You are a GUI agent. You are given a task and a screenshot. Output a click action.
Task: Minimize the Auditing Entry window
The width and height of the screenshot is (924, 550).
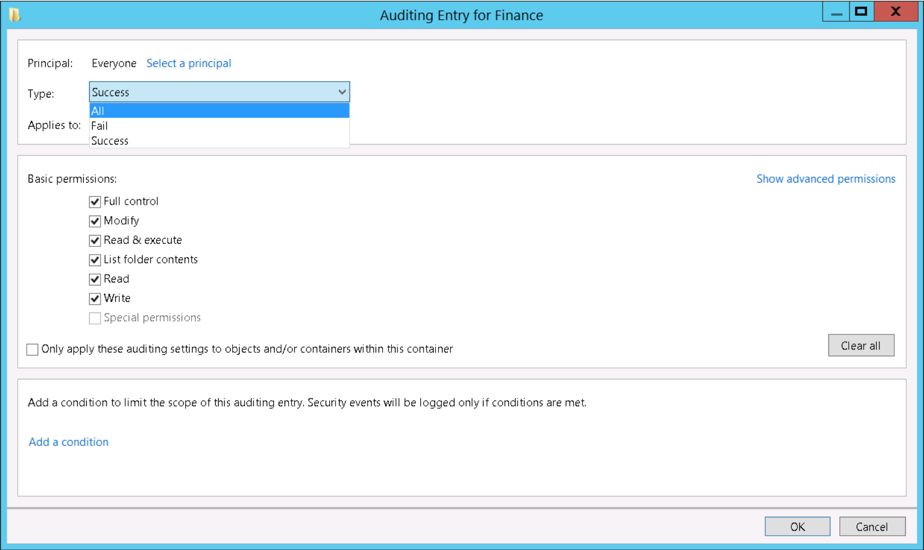(x=836, y=12)
